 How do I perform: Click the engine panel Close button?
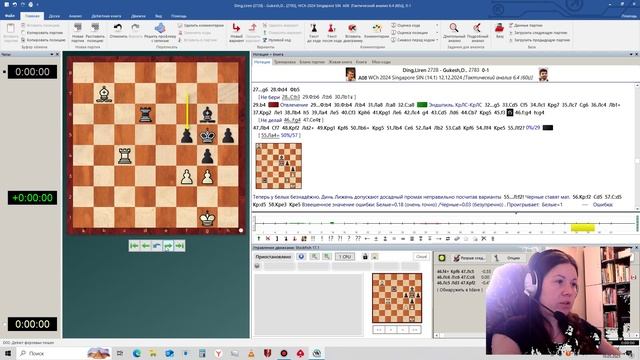point(421,257)
